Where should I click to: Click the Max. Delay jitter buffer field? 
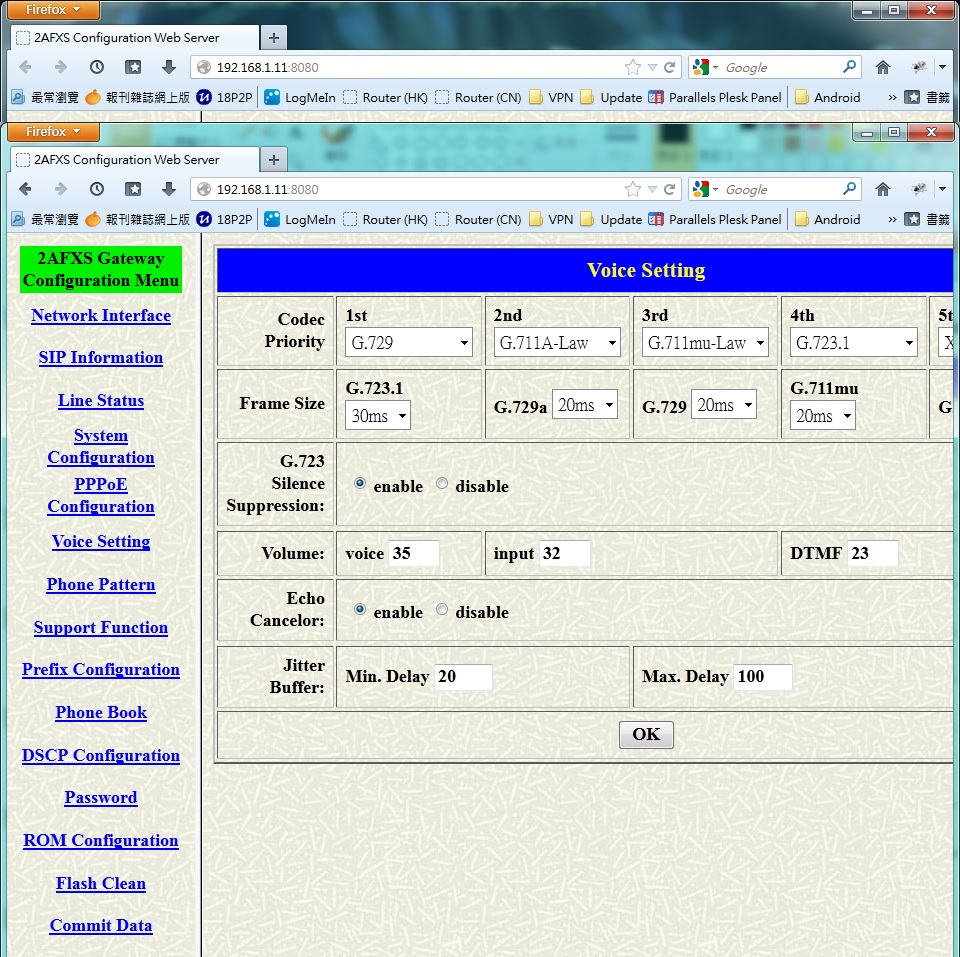[x=763, y=677]
